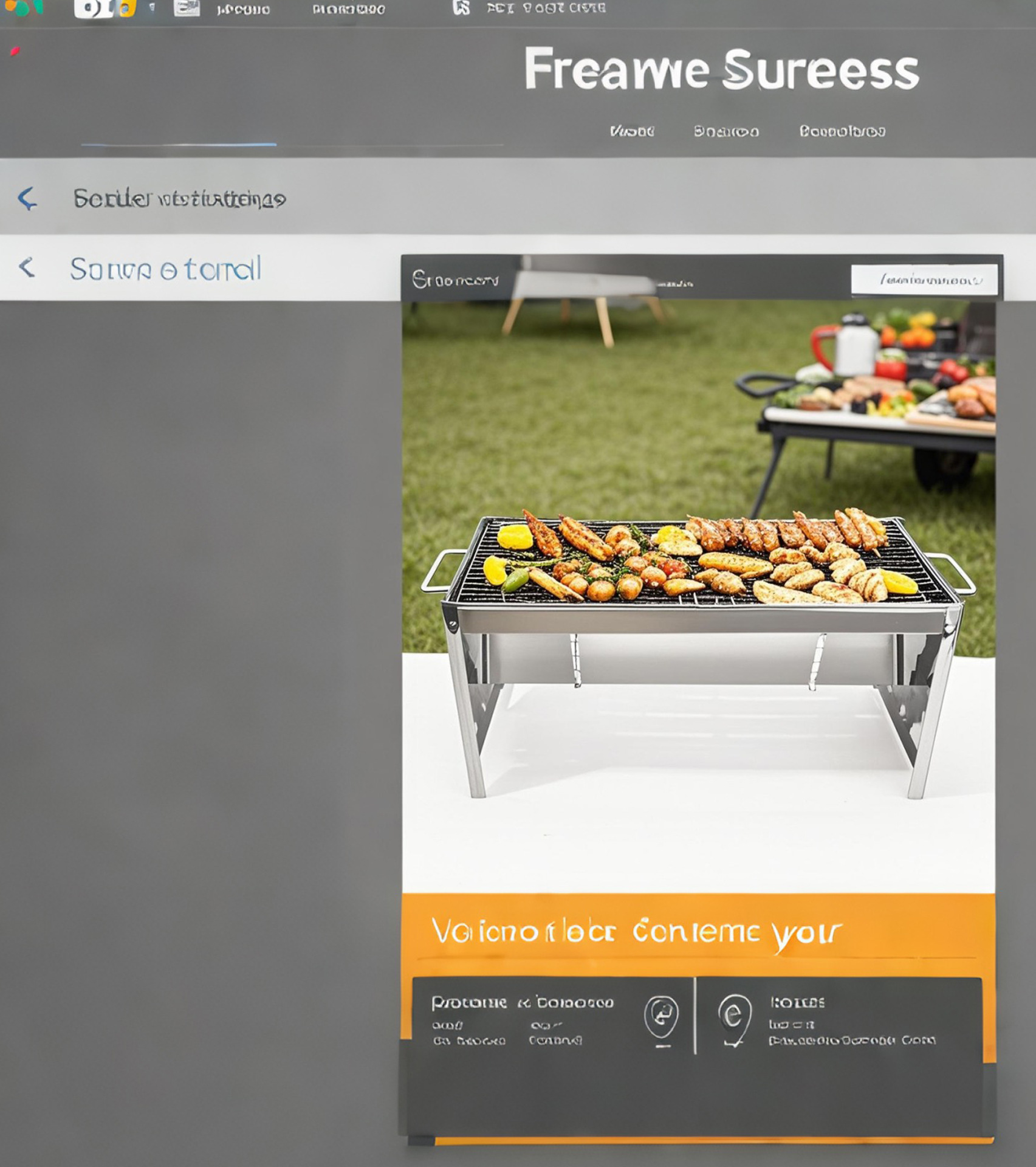Click the white button at flyer top-right
This screenshot has height=1167, width=1036.
[924, 280]
